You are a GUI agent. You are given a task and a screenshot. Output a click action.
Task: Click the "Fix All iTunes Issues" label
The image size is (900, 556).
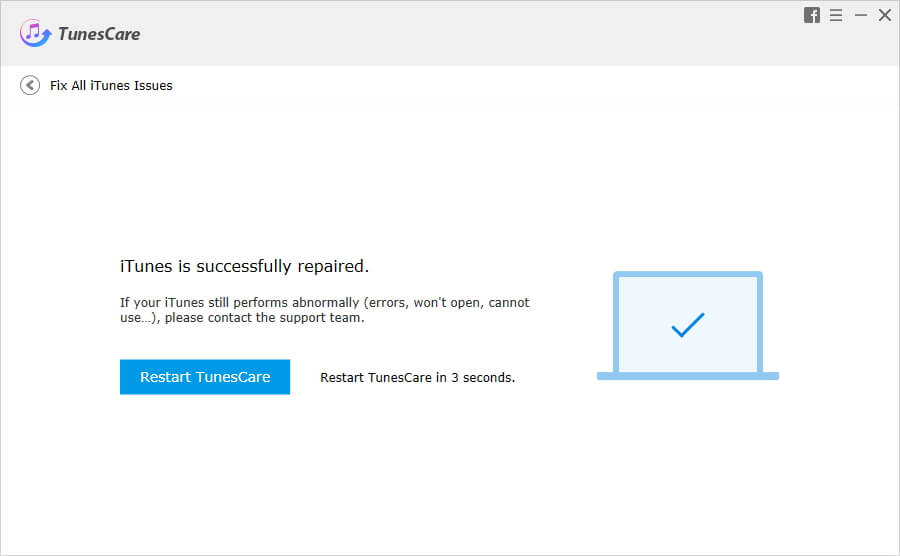111,85
